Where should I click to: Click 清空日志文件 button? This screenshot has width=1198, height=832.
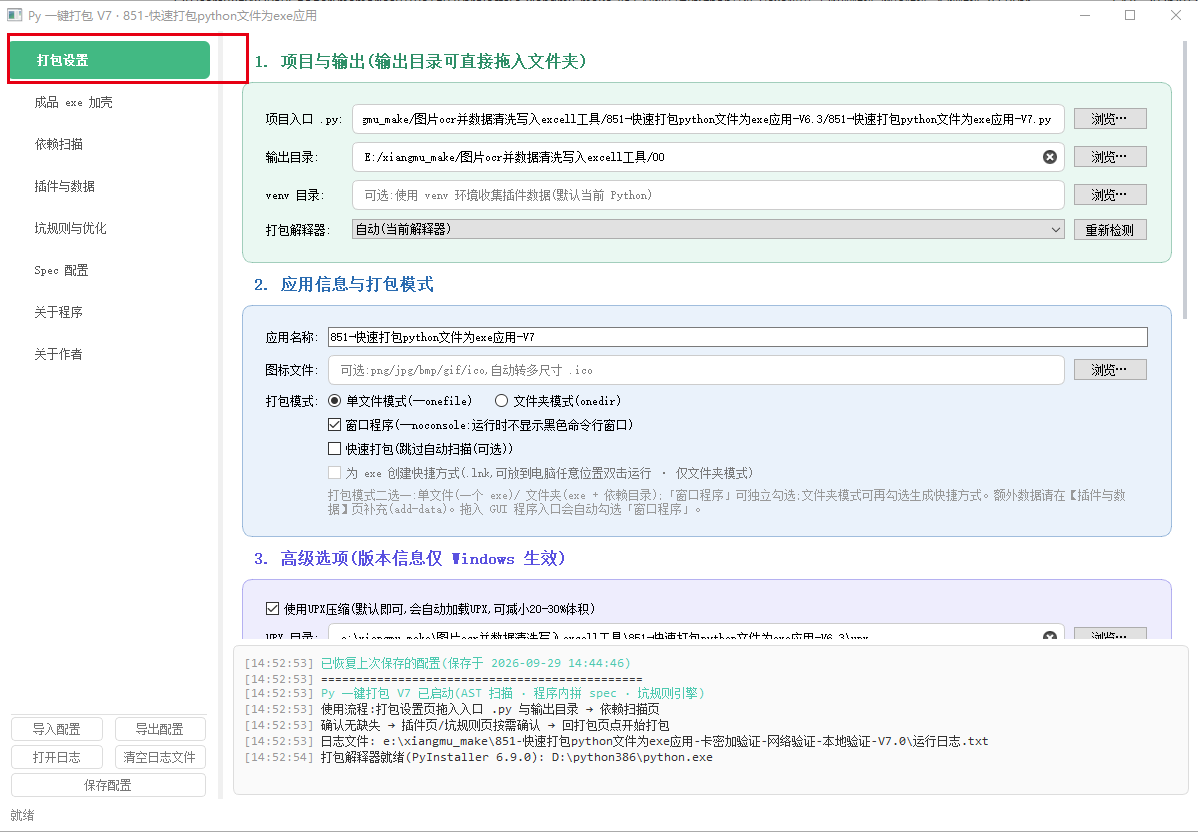[x=160, y=757]
